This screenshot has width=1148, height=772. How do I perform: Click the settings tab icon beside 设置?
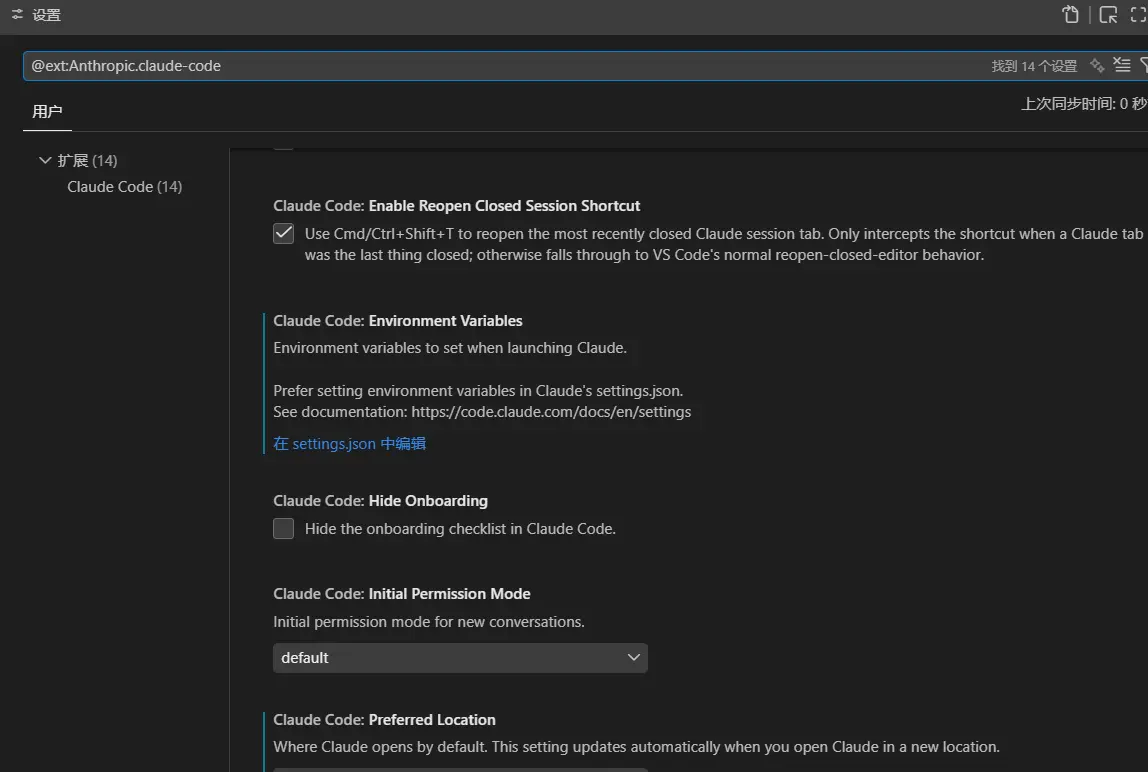[x=18, y=15]
